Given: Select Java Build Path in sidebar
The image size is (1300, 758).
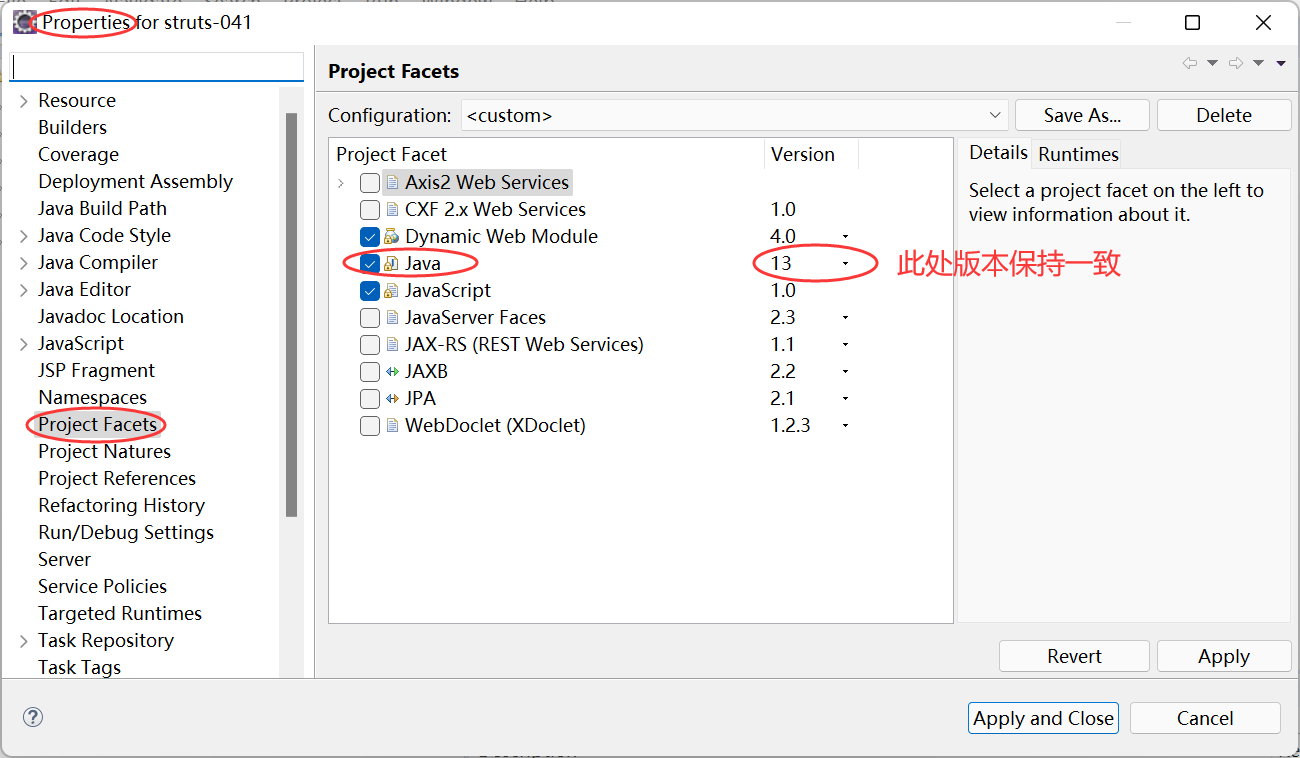Looking at the screenshot, I should point(102,208).
